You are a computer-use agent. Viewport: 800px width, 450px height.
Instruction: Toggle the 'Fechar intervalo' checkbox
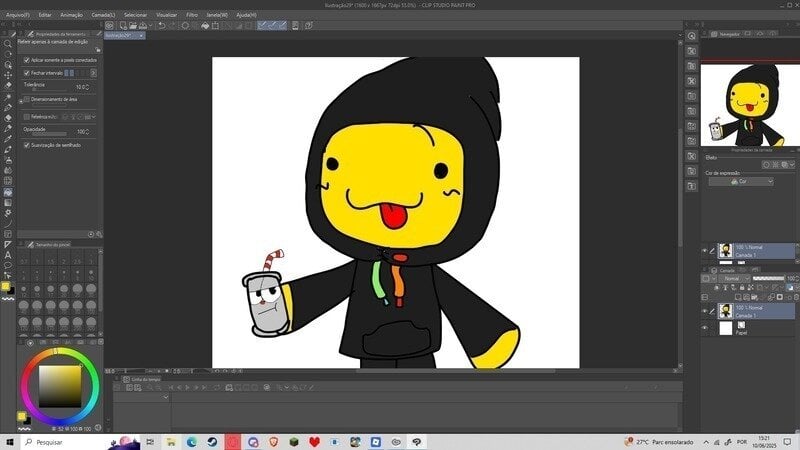pos(27,73)
